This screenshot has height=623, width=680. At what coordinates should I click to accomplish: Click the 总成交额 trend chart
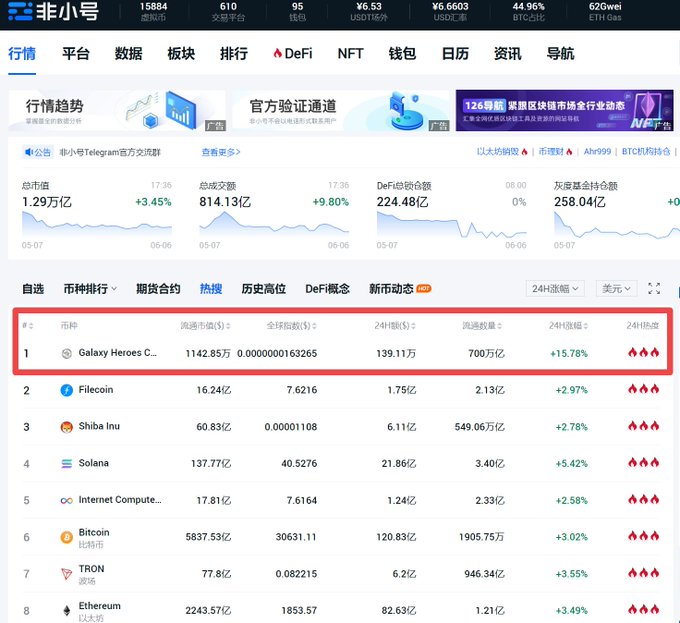pyautogui.click(x=274, y=224)
